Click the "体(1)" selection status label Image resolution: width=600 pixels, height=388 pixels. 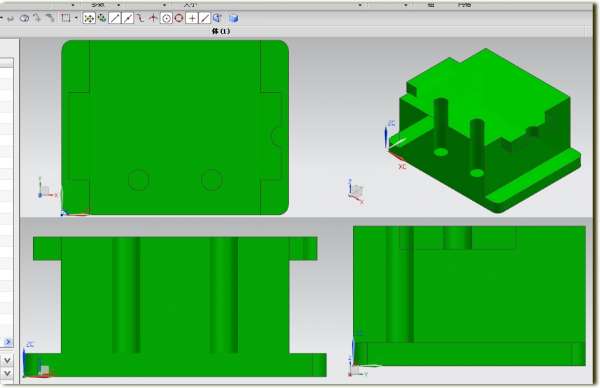pos(221,31)
